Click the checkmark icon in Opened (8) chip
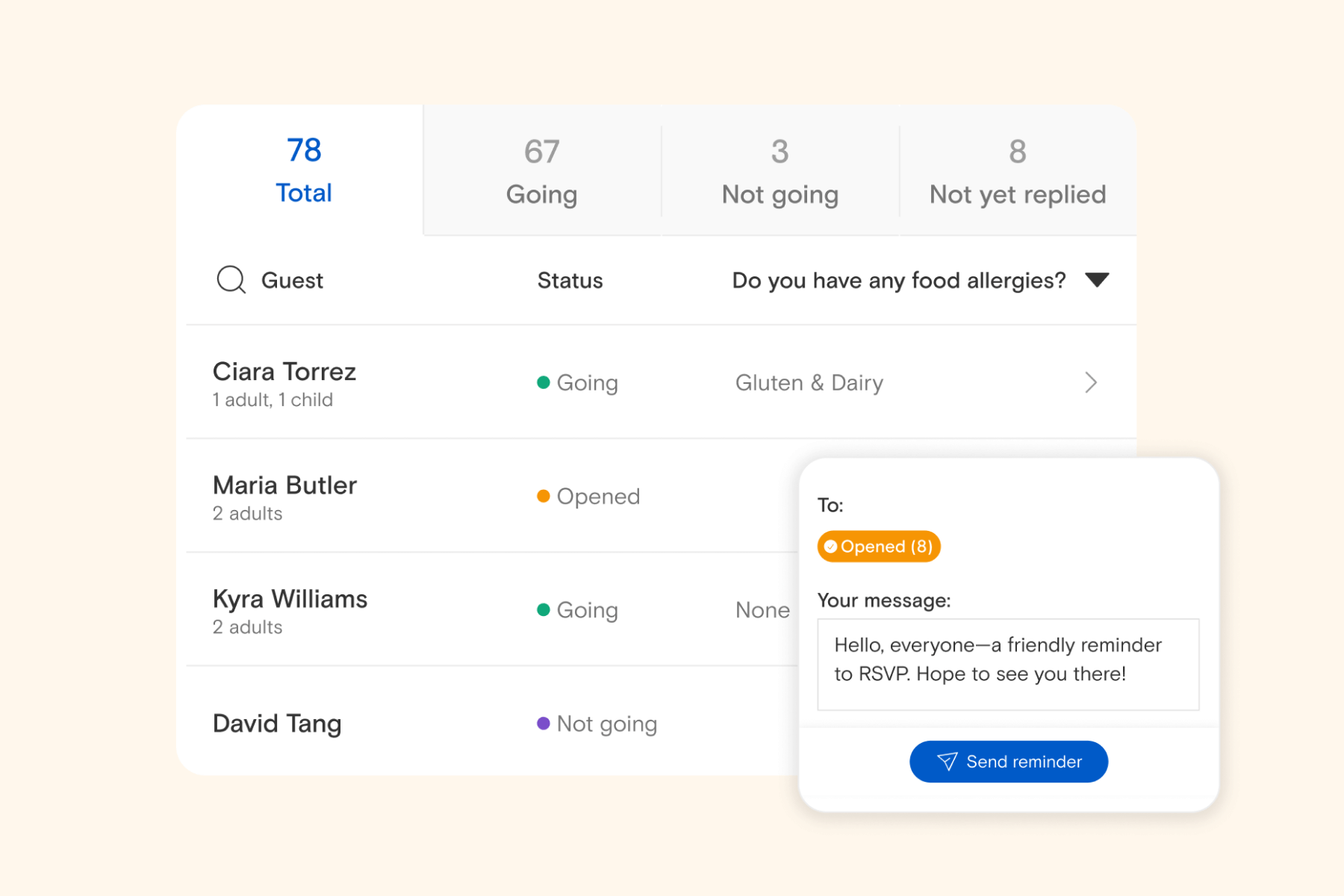This screenshot has height=896, width=1344. tap(830, 547)
